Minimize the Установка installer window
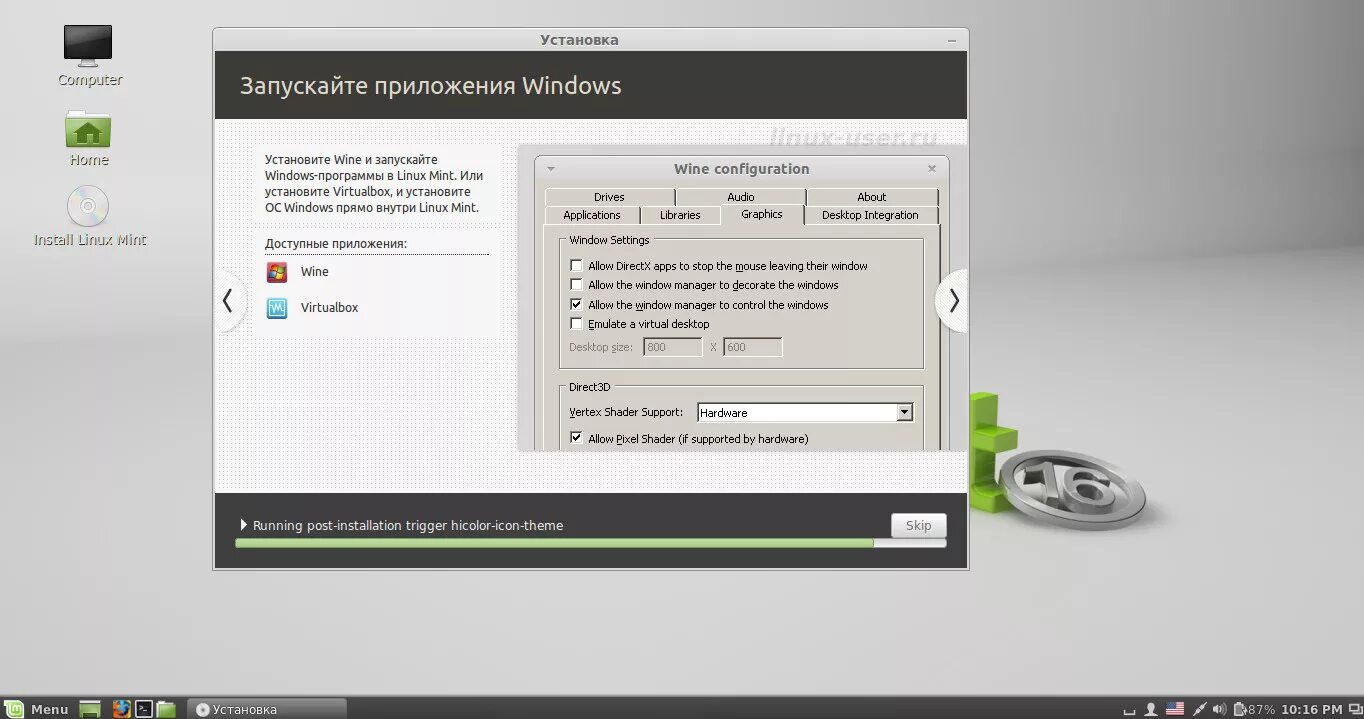 (x=952, y=41)
